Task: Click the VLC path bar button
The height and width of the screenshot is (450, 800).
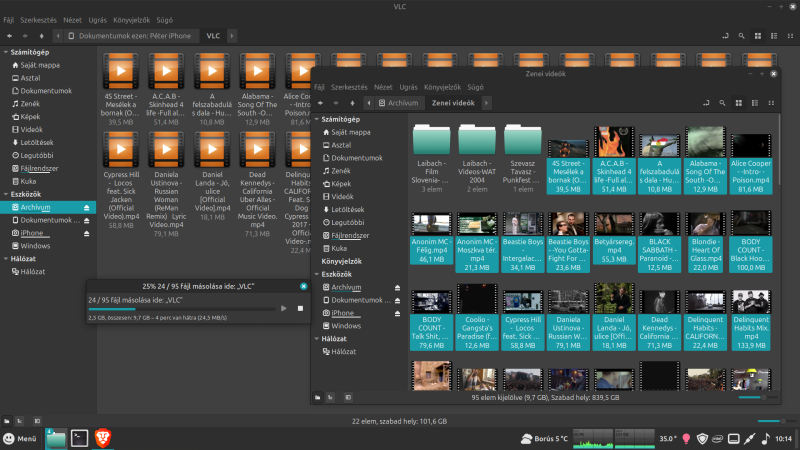Action: pos(213,36)
